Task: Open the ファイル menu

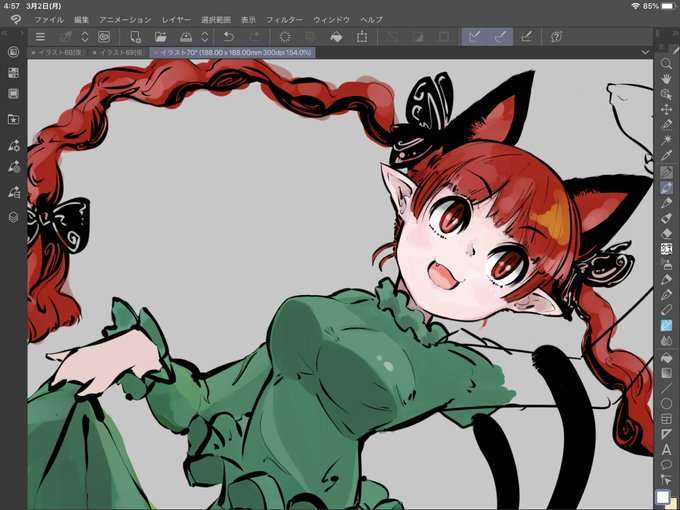Action: 49,20
